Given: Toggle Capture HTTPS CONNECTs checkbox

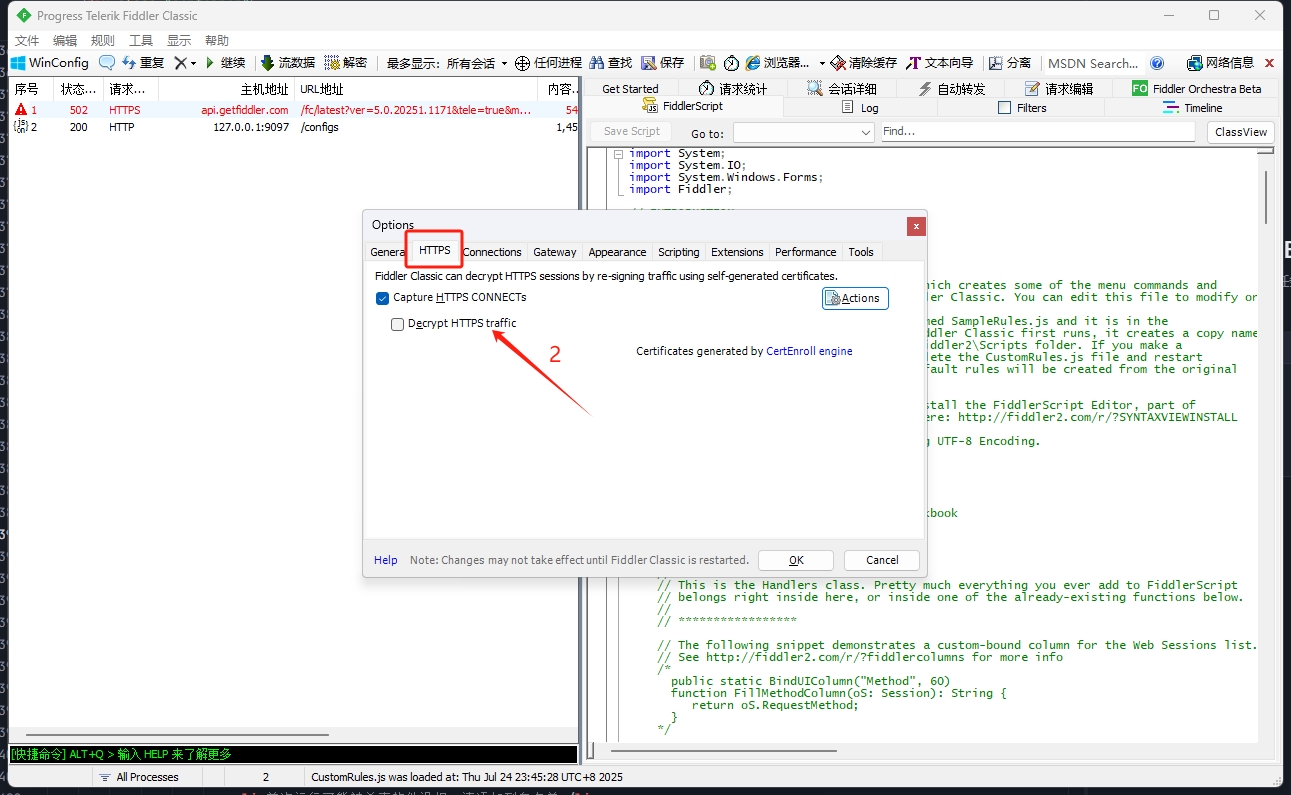Looking at the screenshot, I should pos(382,298).
